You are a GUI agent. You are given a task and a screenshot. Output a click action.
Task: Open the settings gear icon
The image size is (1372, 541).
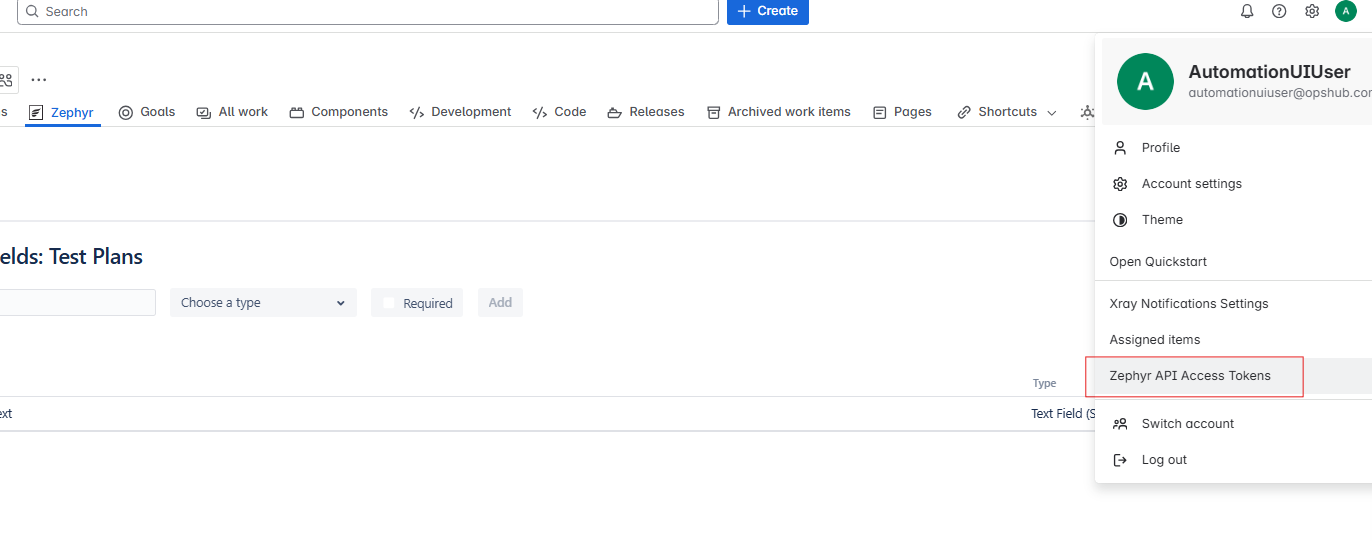(1312, 11)
